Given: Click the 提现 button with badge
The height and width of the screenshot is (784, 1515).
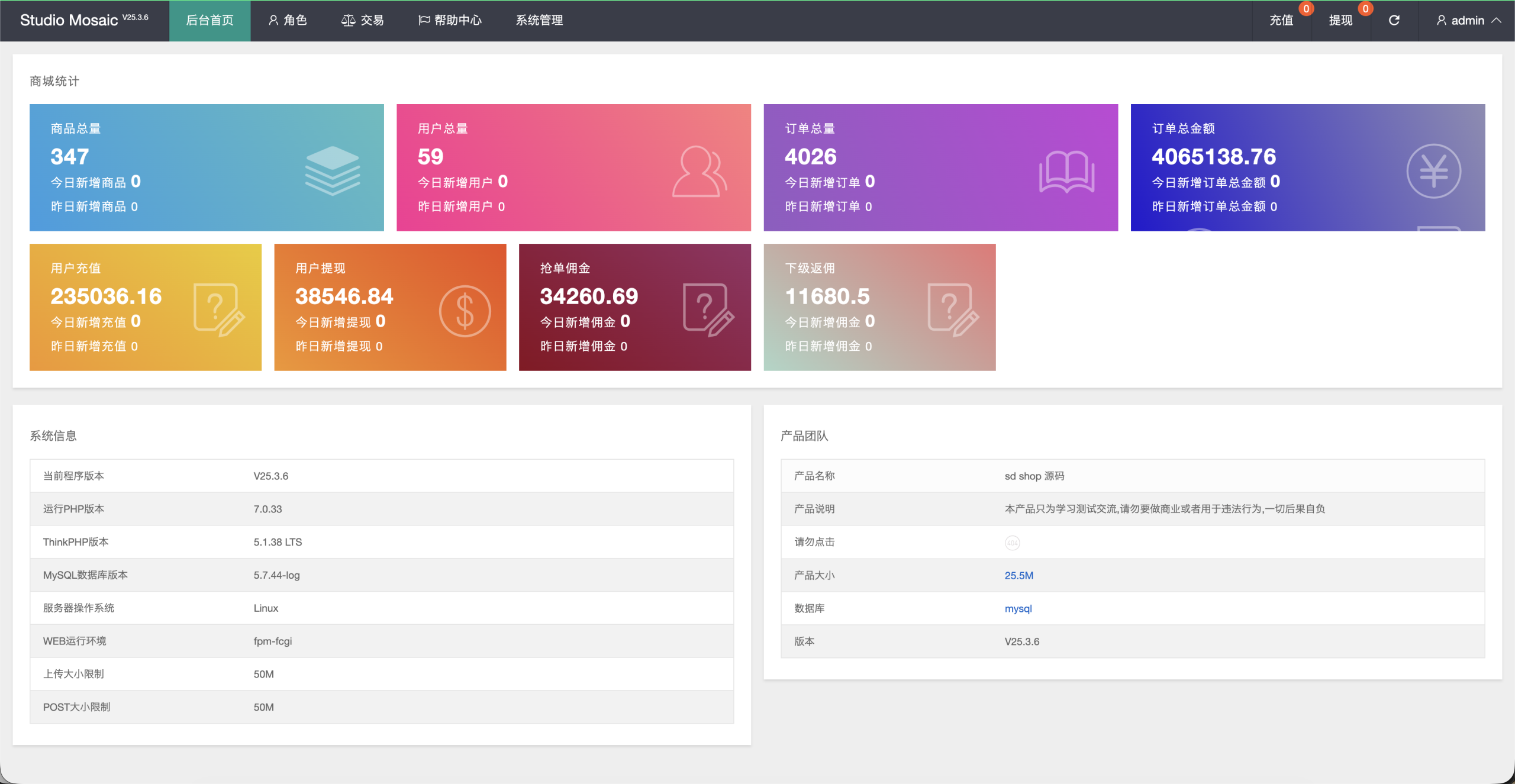Looking at the screenshot, I should click(1341, 21).
